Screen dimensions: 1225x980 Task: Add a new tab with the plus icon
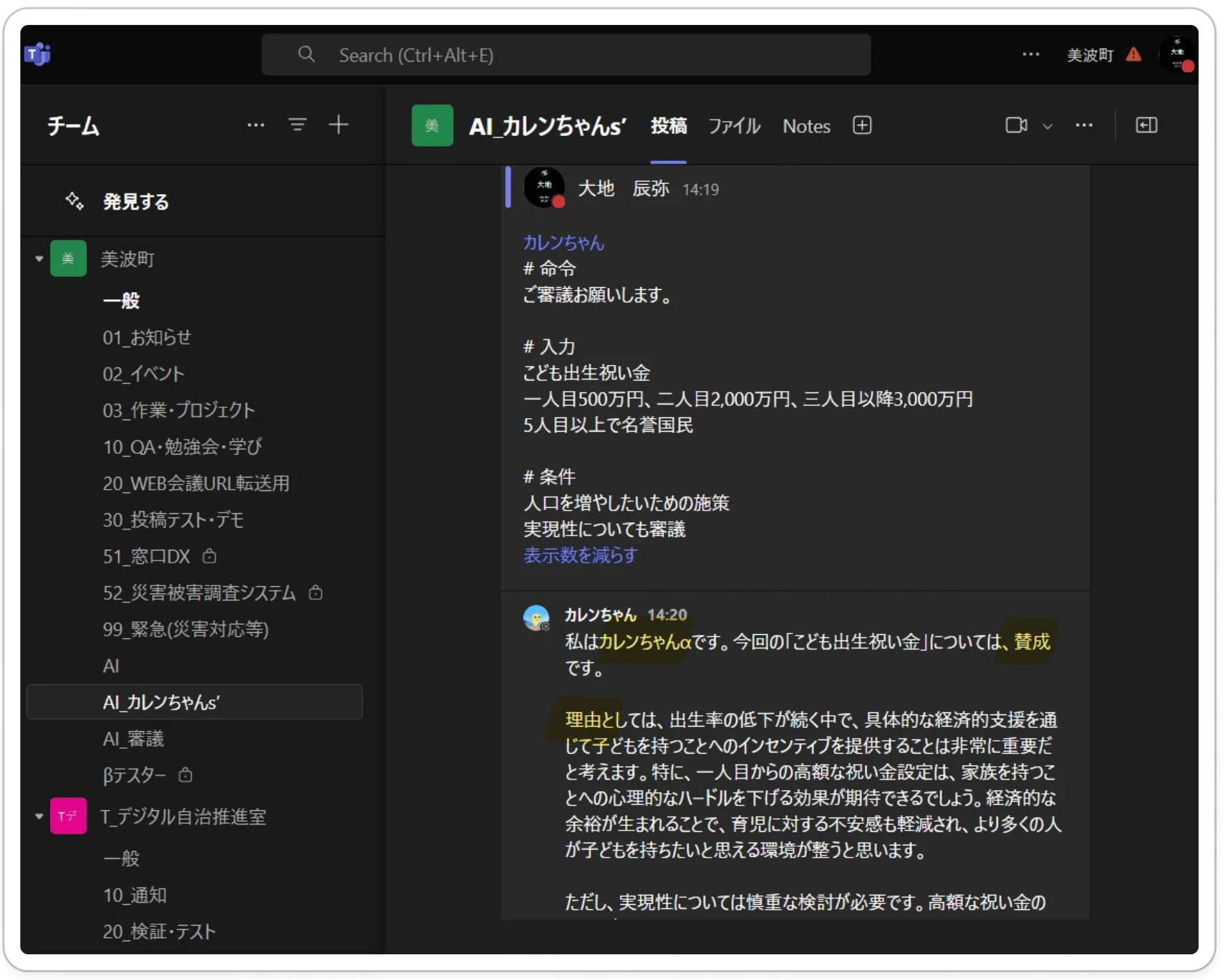click(862, 125)
